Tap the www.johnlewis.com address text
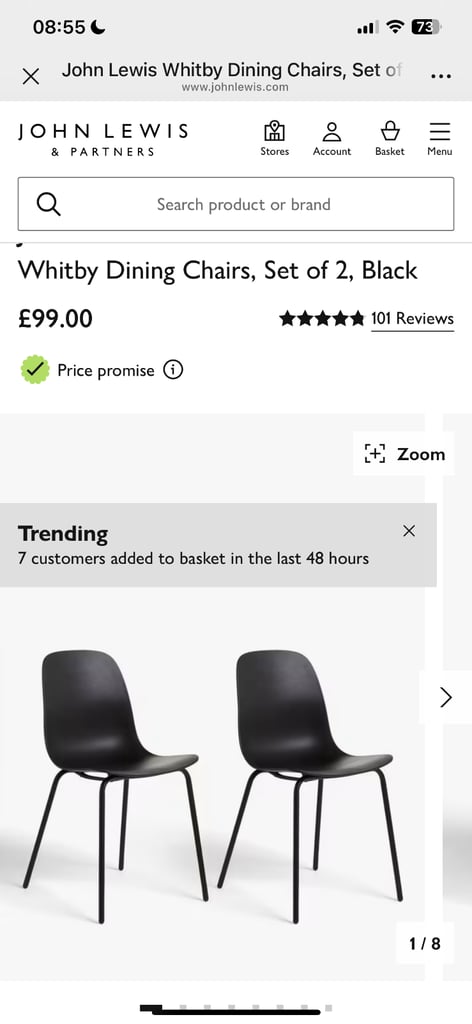The image size is (472, 1024). pyautogui.click(x=235, y=87)
